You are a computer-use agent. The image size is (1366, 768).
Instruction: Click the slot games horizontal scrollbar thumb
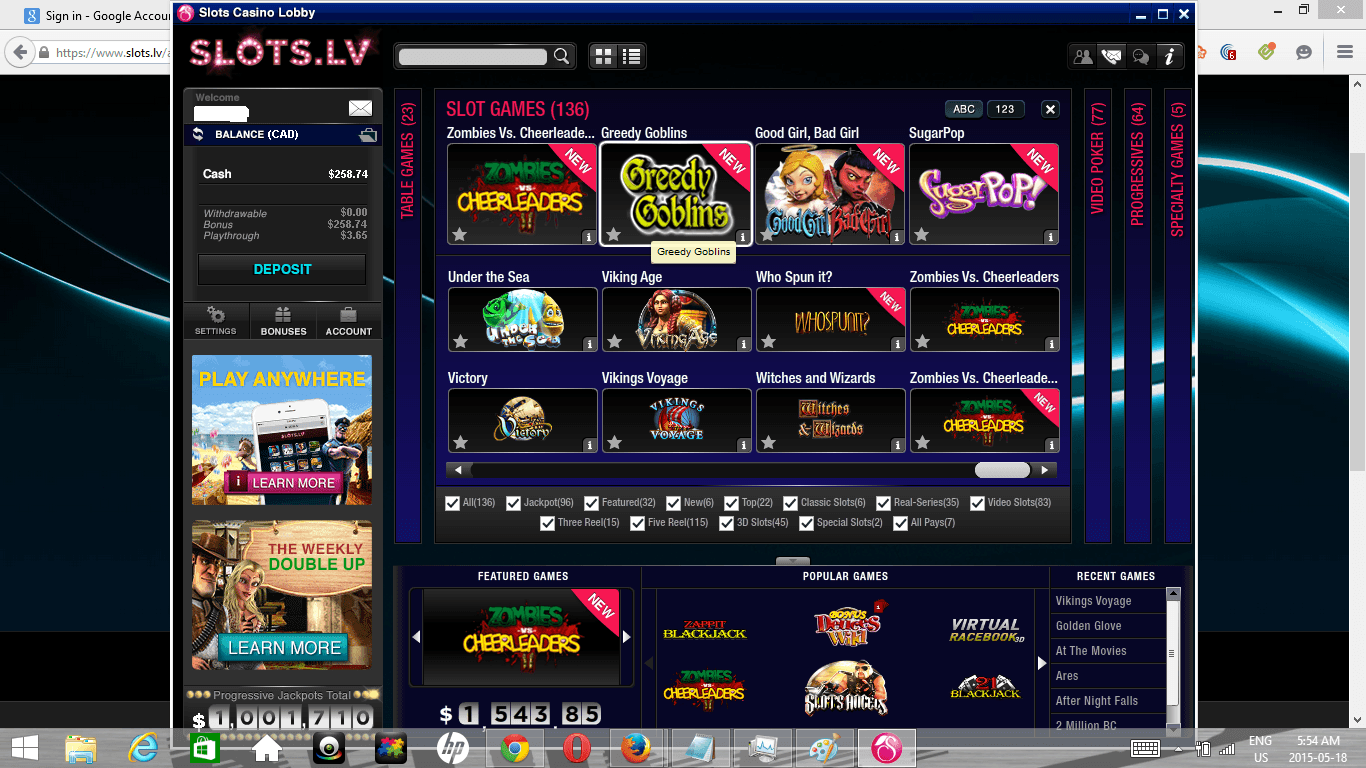click(x=1002, y=470)
